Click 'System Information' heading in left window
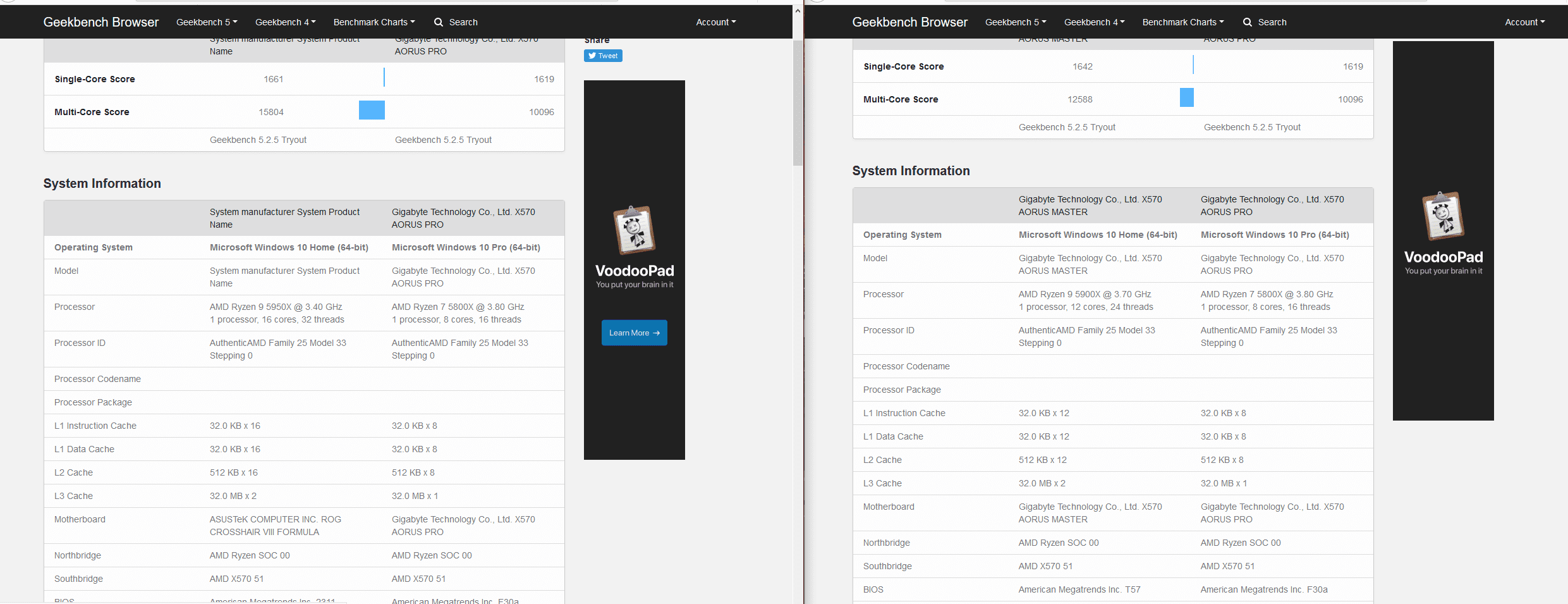 pos(102,183)
